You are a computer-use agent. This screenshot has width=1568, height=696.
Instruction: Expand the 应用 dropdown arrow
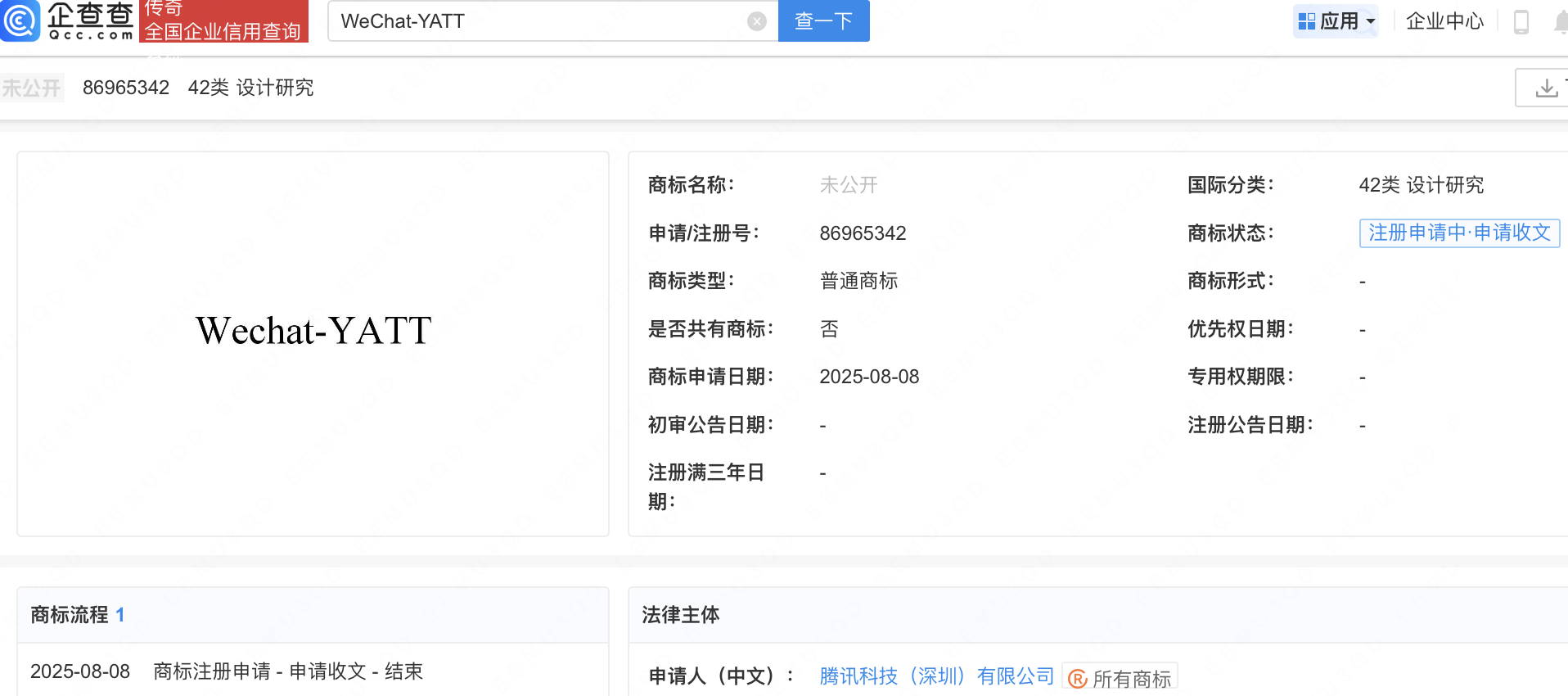[x=1371, y=21]
